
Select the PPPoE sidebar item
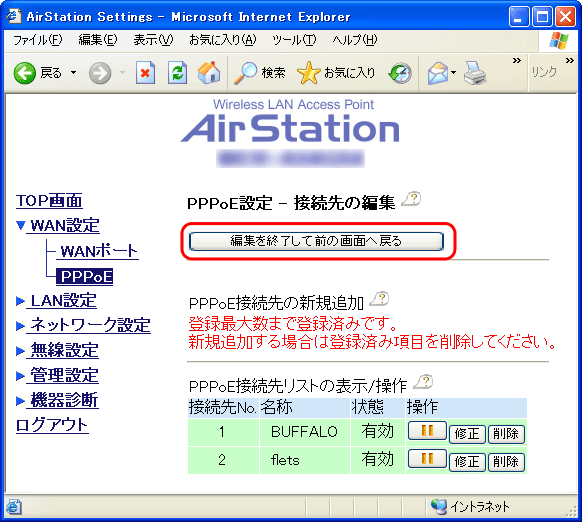(x=85, y=277)
